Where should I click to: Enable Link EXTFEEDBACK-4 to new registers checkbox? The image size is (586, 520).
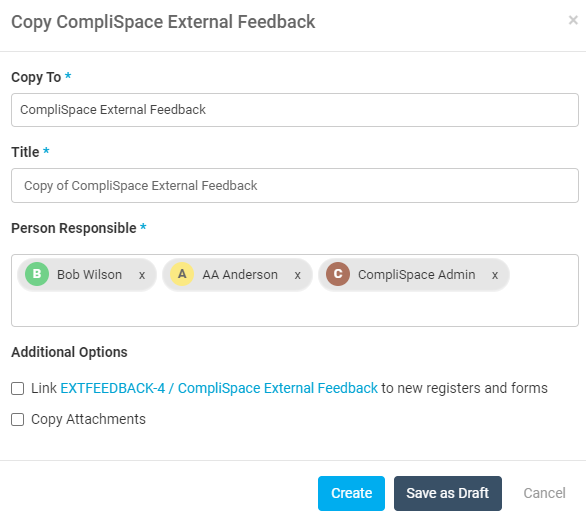pyautogui.click(x=18, y=388)
